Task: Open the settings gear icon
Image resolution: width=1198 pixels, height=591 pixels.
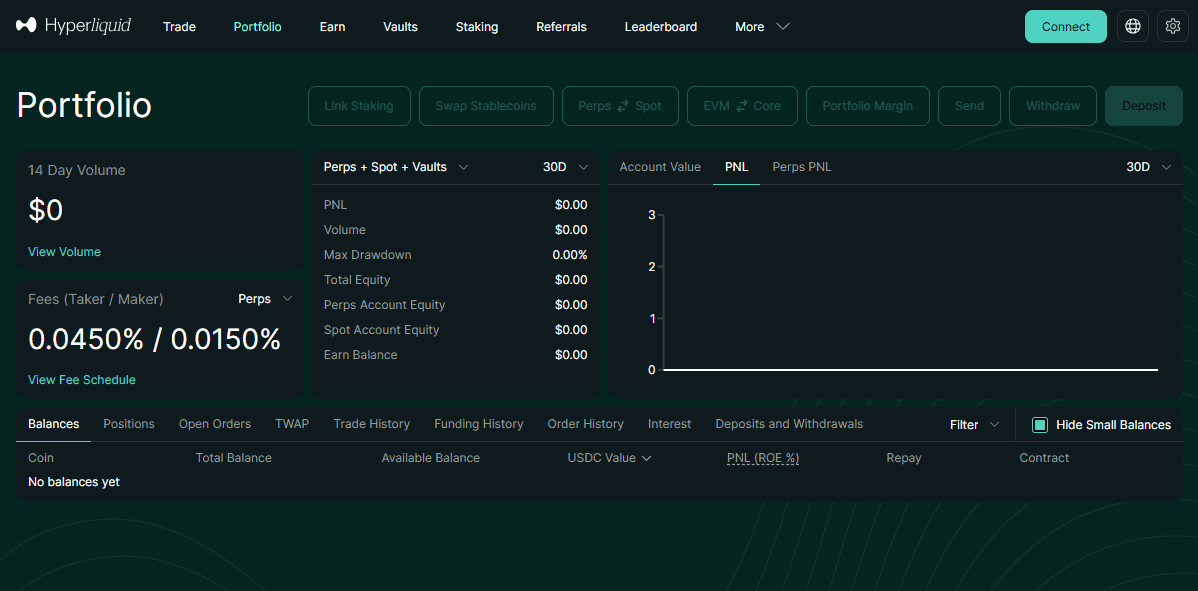Action: (1173, 27)
